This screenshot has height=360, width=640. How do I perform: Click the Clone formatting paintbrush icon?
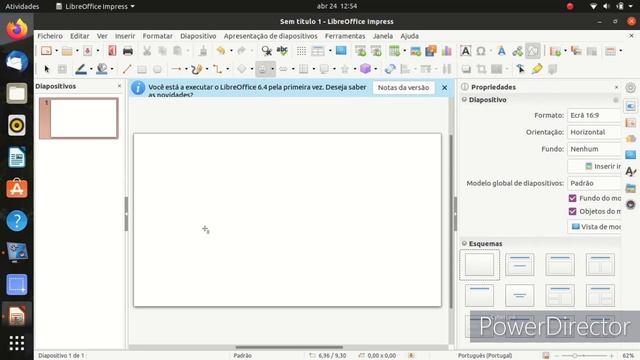pyautogui.click(x=203, y=51)
